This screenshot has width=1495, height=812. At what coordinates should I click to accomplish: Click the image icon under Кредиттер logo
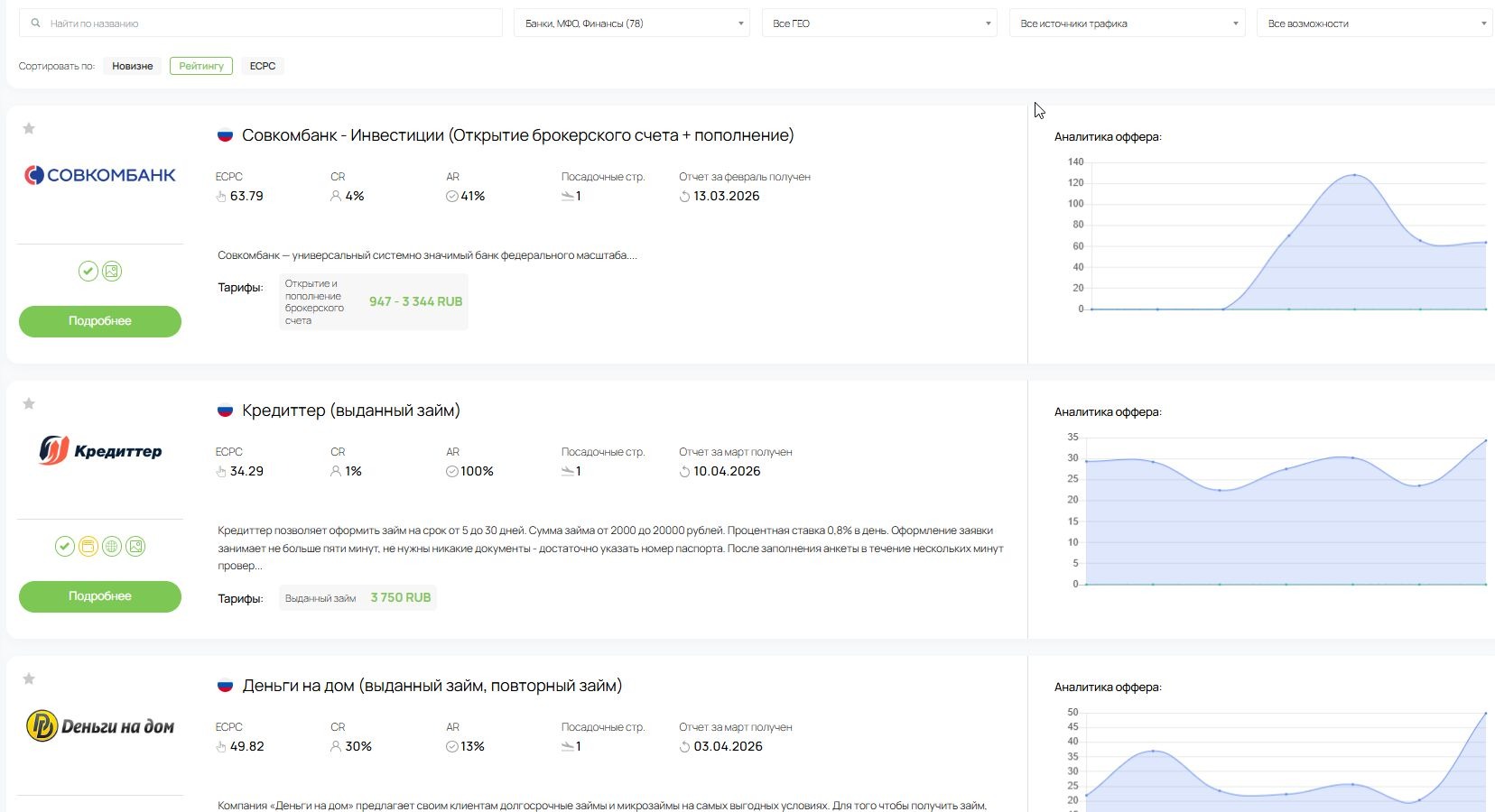tap(135, 546)
